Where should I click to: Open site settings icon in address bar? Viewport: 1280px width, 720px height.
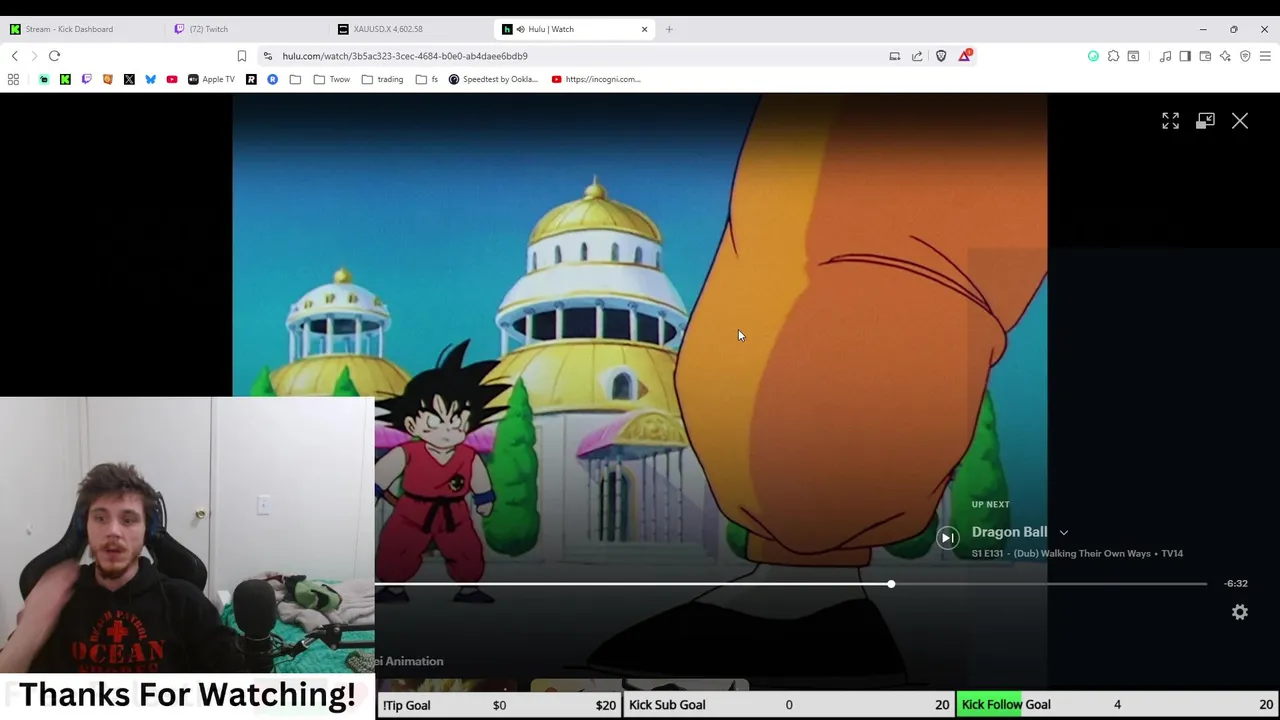tap(267, 56)
